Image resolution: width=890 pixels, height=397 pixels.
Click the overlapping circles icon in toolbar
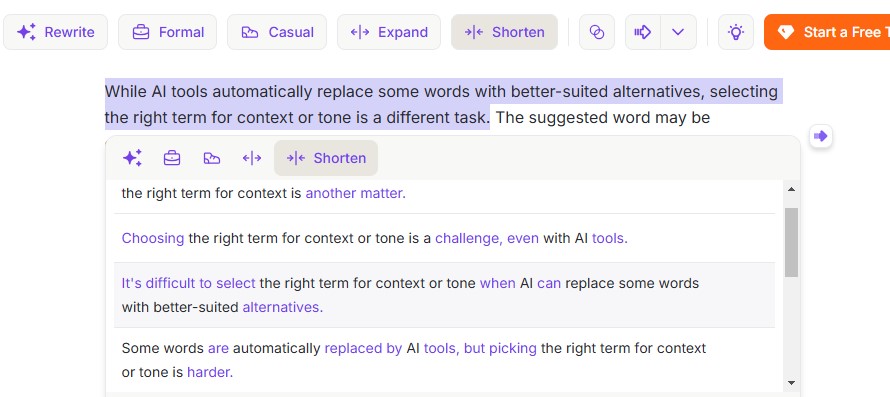point(597,32)
